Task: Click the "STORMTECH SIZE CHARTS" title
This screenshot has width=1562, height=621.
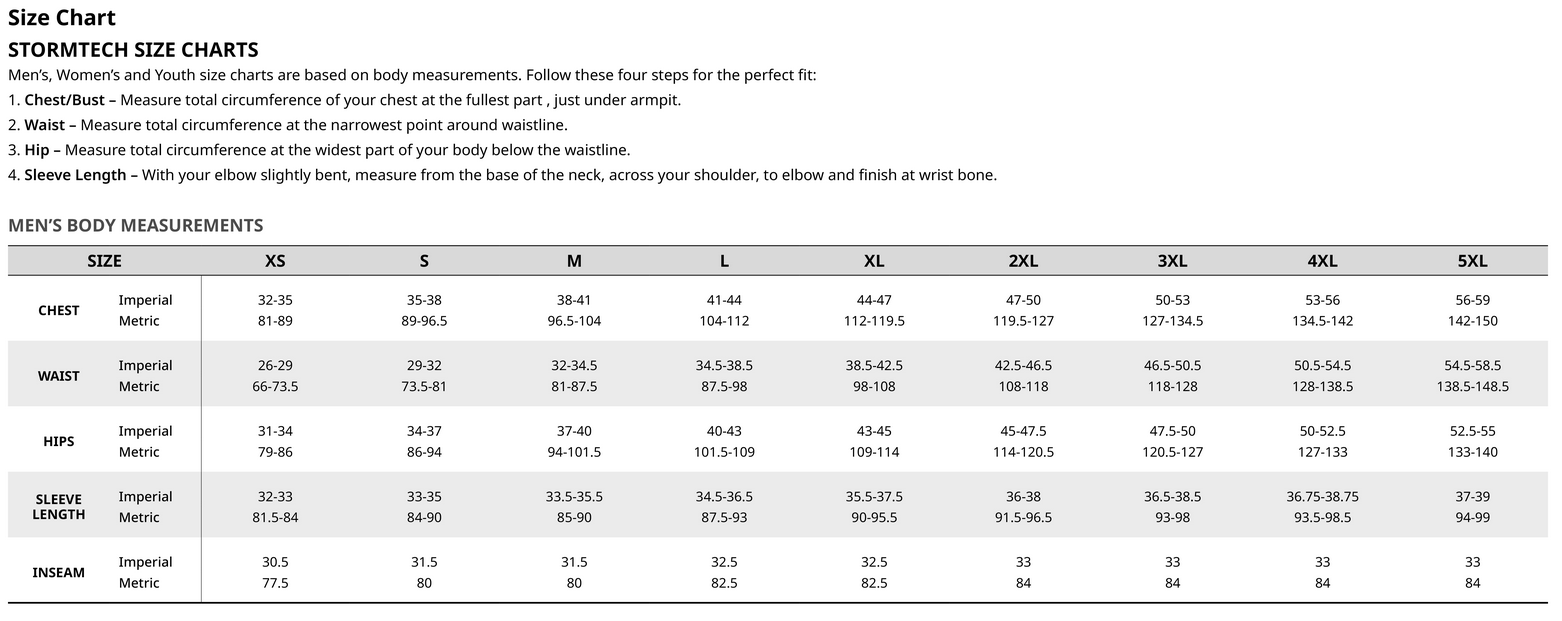Action: [x=133, y=50]
